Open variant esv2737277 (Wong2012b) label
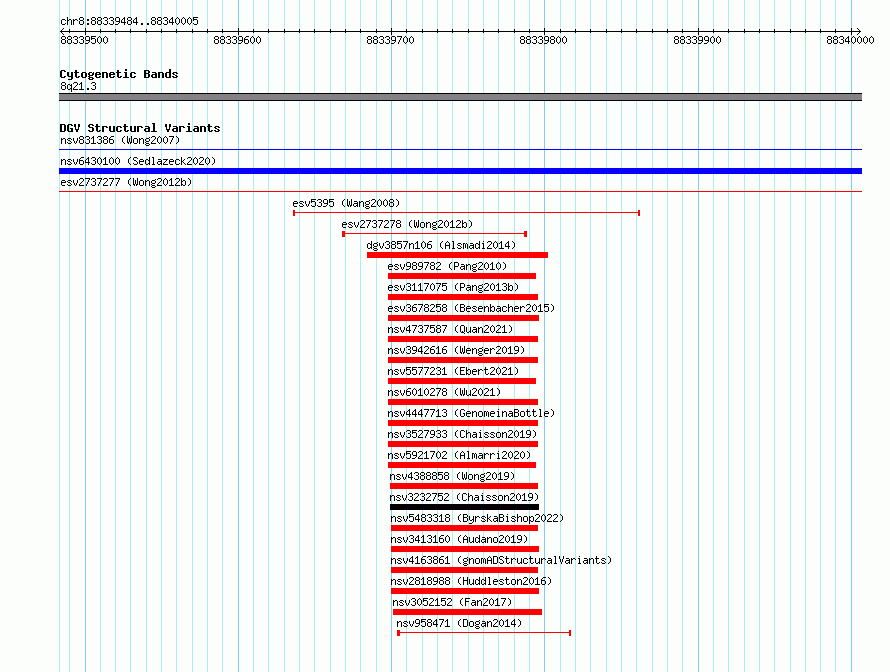This screenshot has width=890, height=672. pyautogui.click(x=126, y=182)
